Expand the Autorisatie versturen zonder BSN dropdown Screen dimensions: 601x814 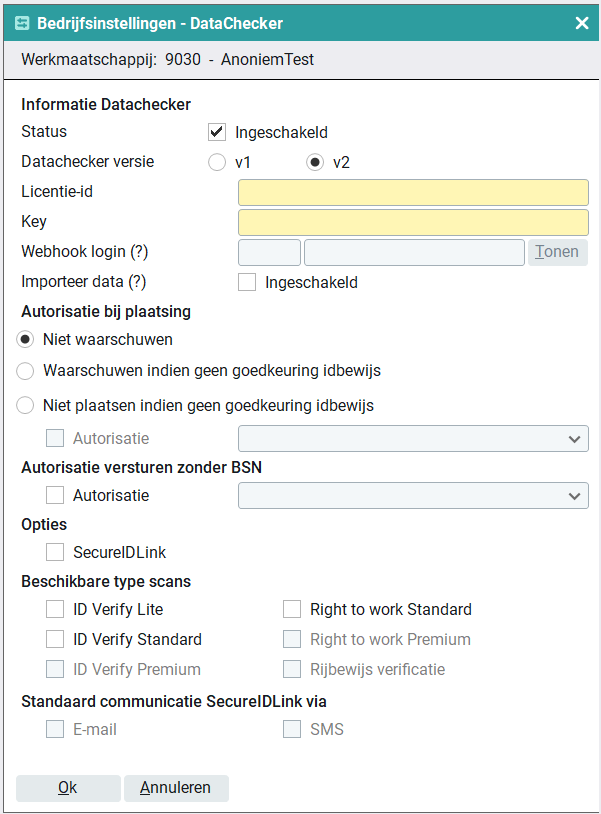point(413,495)
